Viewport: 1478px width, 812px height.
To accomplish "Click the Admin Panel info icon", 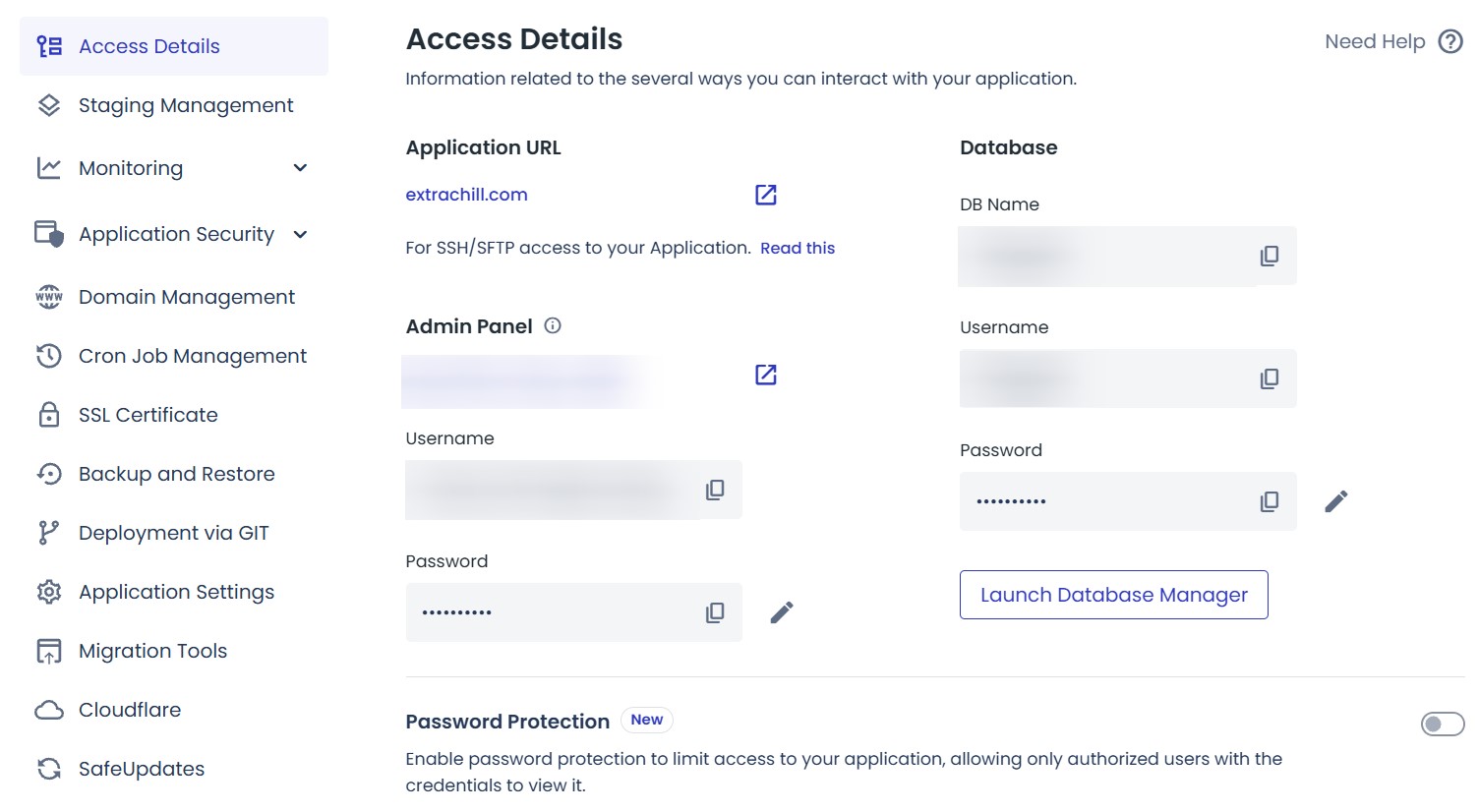I will coord(553,325).
